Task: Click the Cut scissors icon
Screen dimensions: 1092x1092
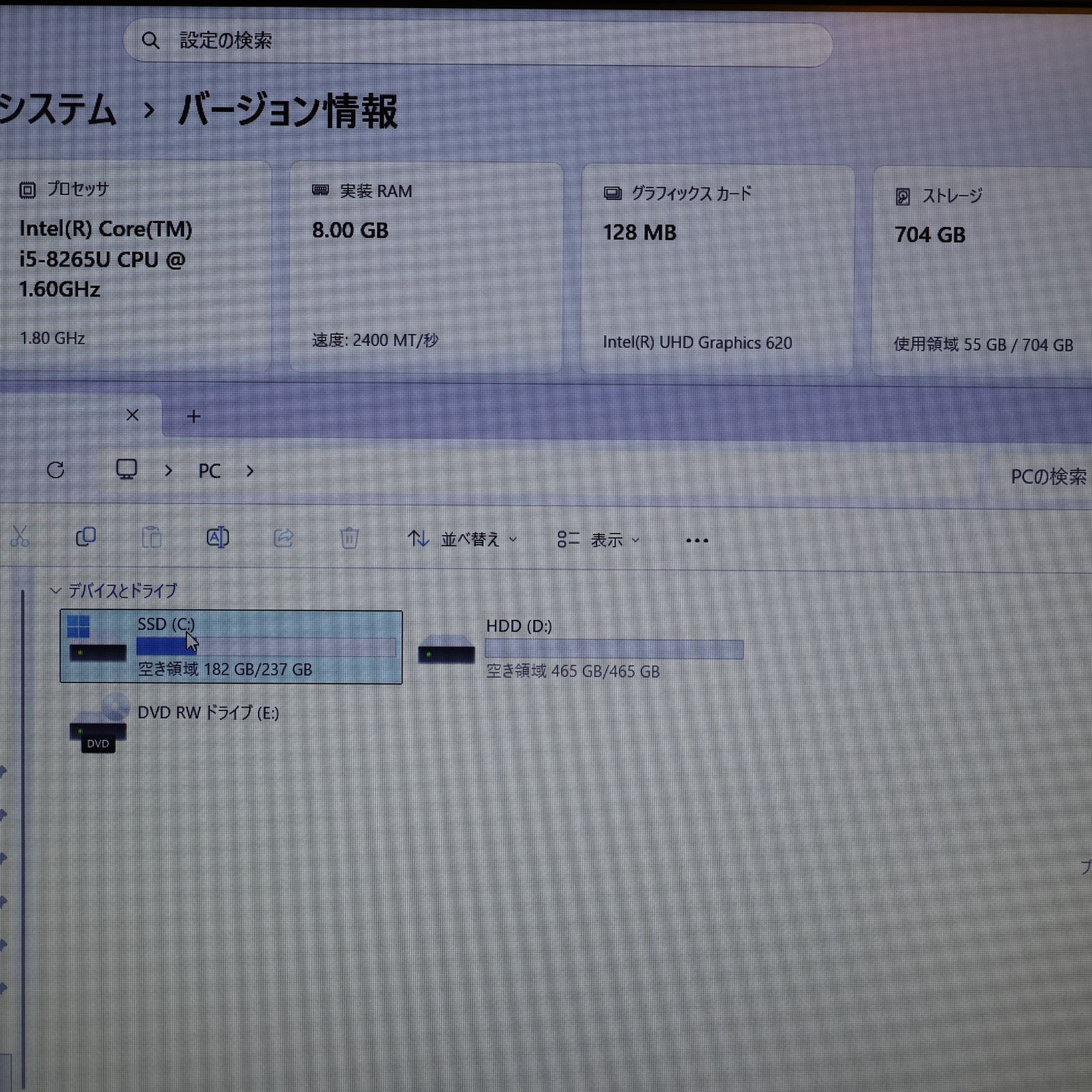Action: tap(20, 538)
